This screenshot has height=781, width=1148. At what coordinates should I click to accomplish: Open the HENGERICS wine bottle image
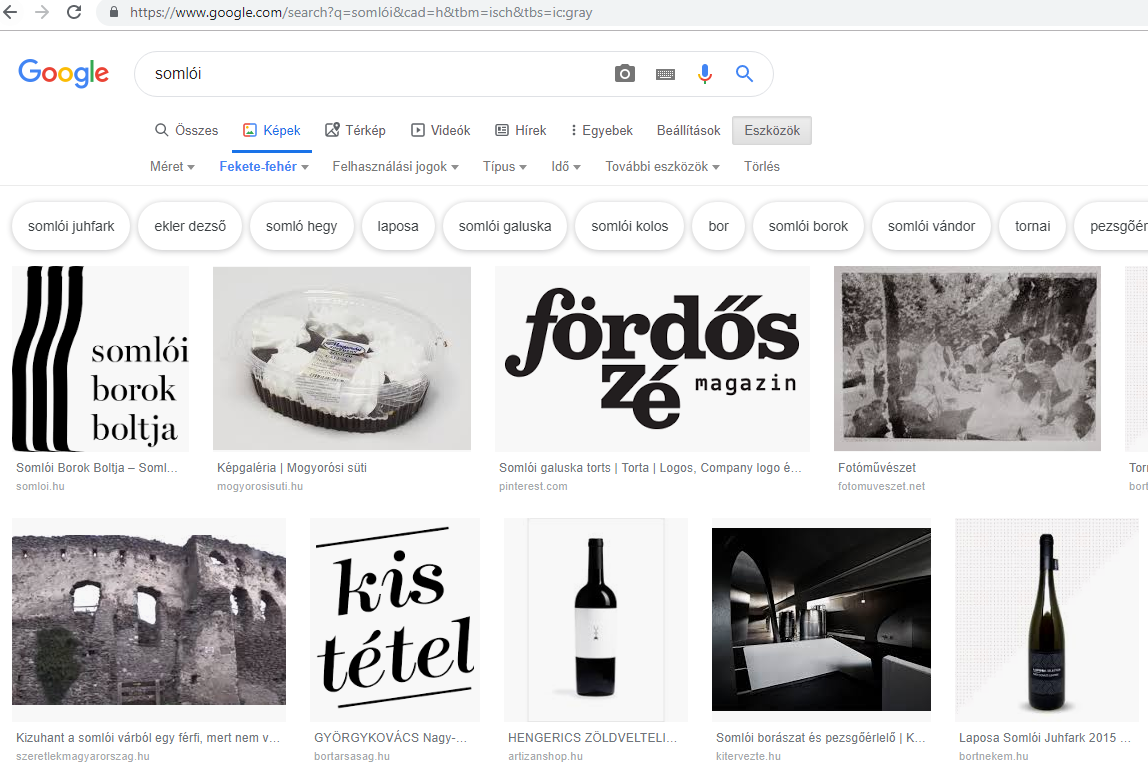(x=596, y=619)
